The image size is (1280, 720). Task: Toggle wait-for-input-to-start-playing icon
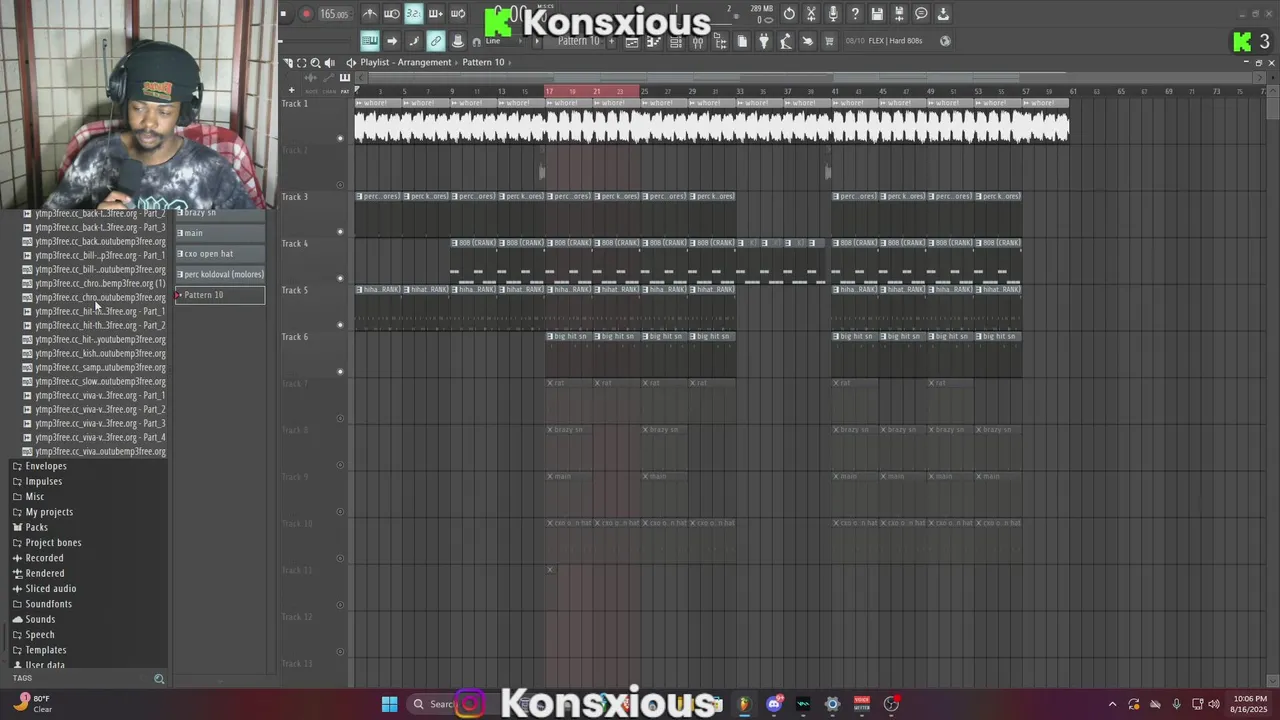[x=392, y=14]
